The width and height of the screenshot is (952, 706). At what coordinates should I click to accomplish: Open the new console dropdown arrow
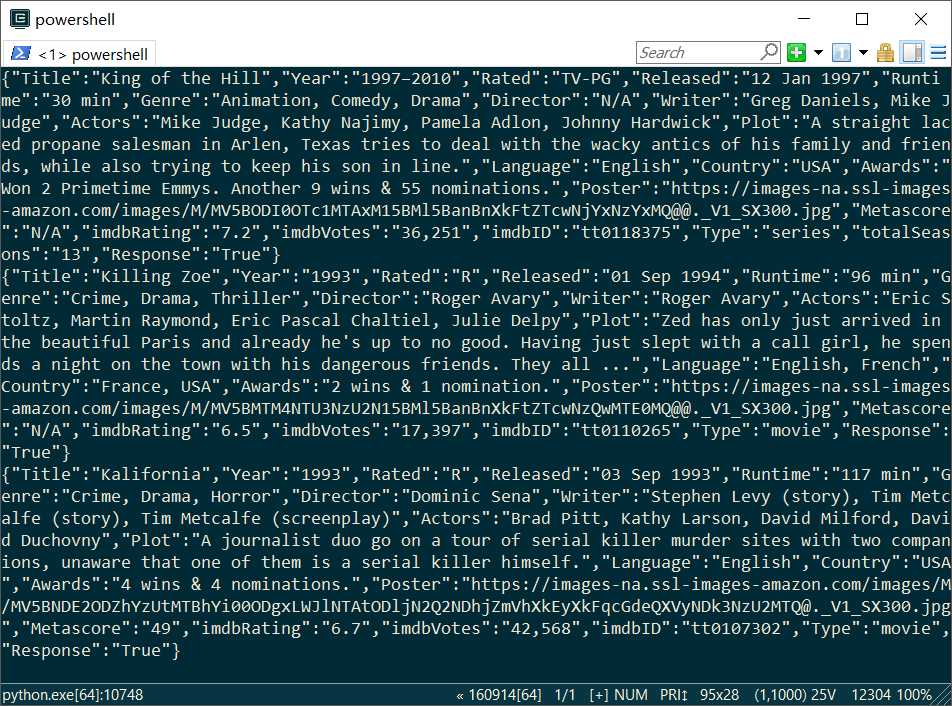818,53
